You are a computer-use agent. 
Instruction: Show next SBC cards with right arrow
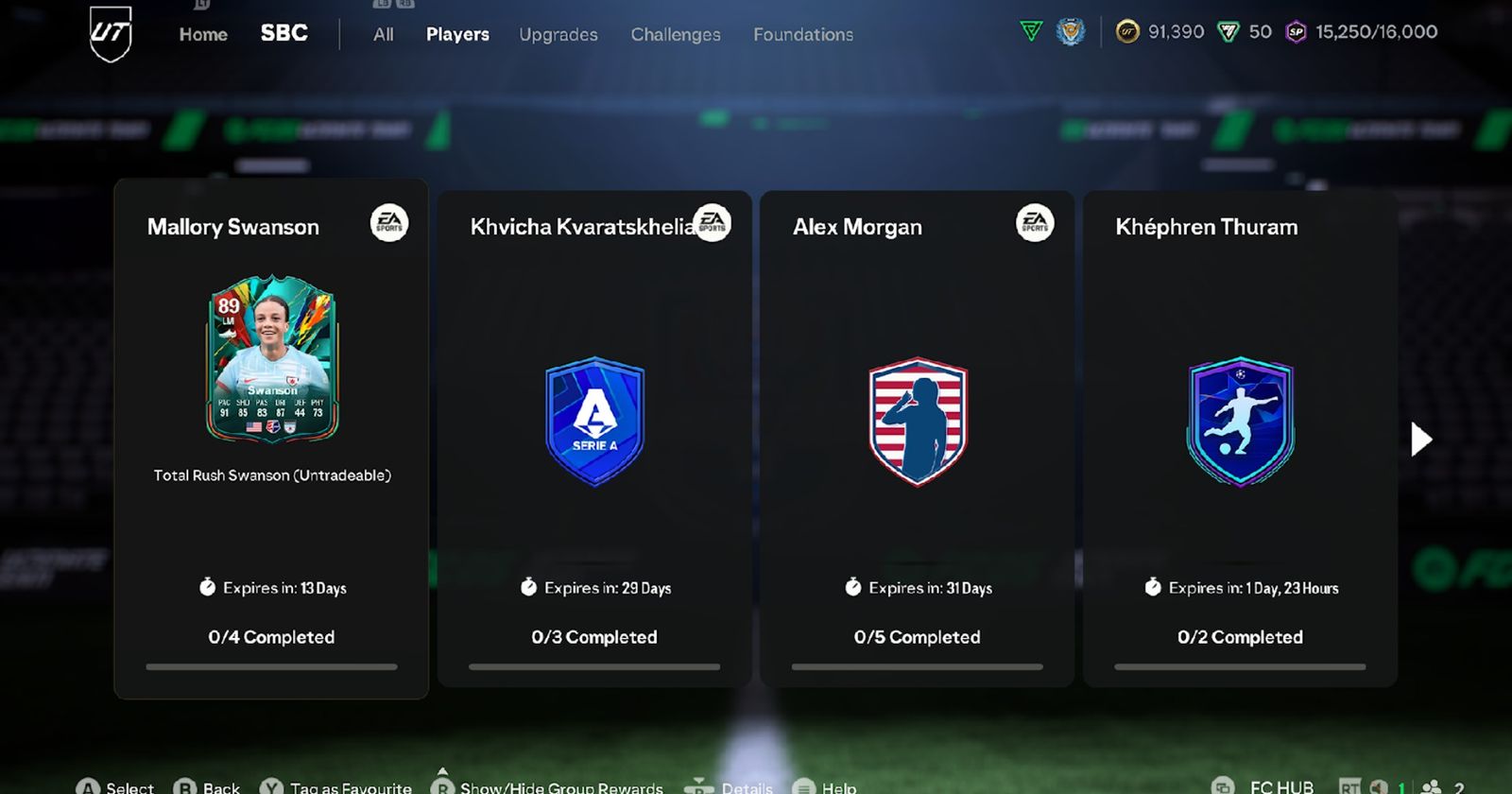coord(1421,440)
